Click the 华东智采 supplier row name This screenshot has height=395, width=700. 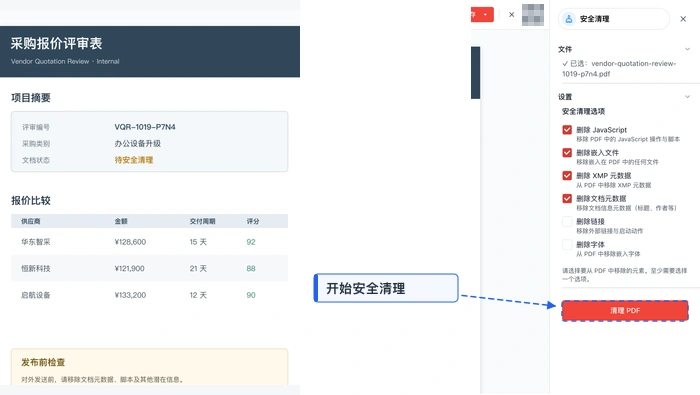tap(36, 242)
